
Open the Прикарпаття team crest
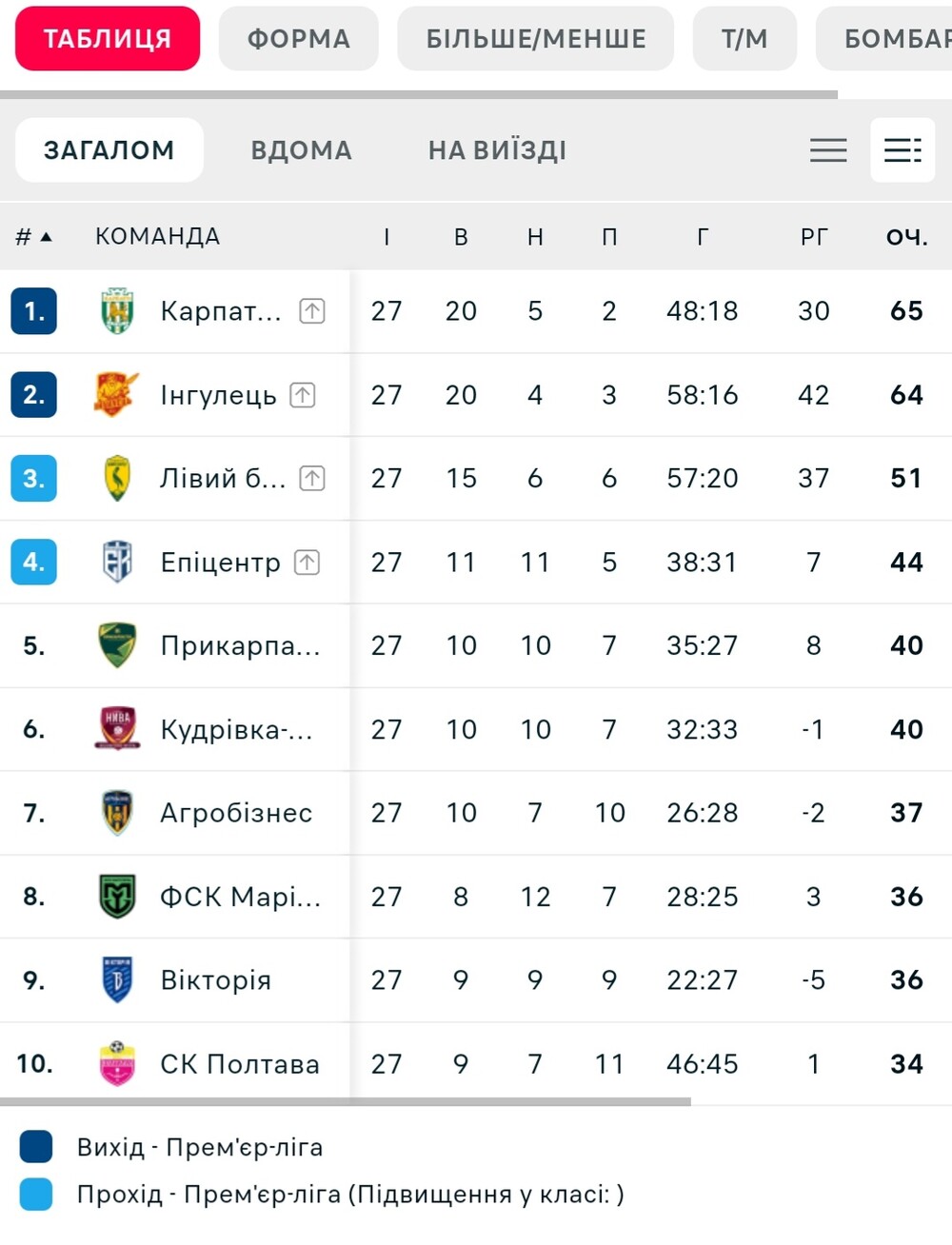click(117, 645)
